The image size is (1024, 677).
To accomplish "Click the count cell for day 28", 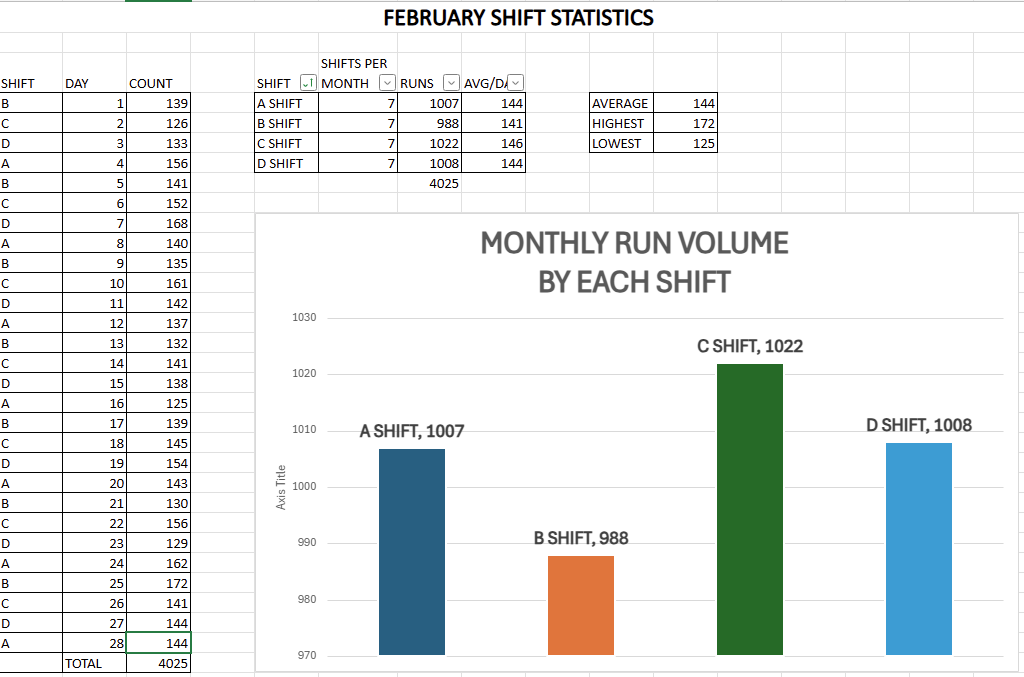I will click(159, 643).
